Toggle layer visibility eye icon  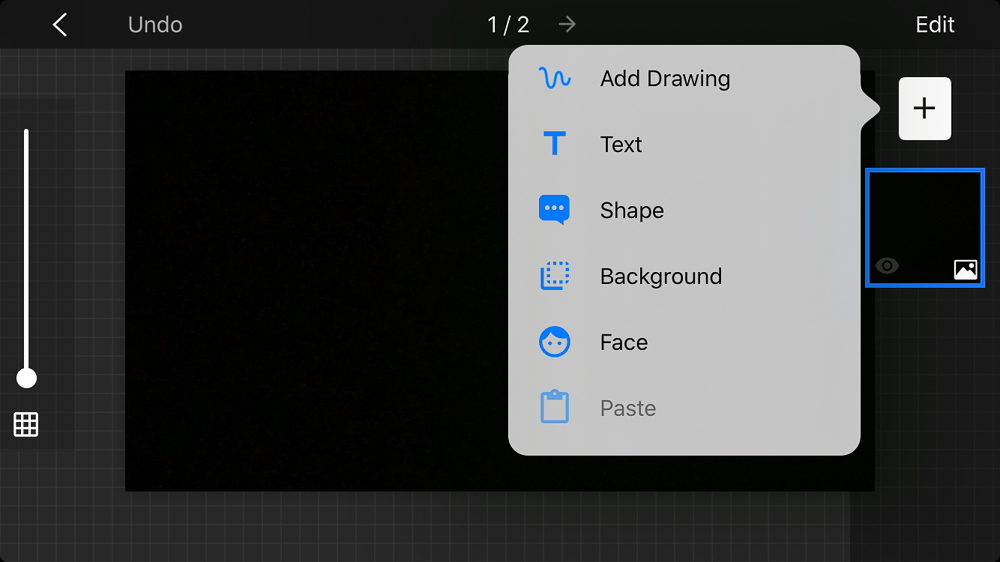887,266
